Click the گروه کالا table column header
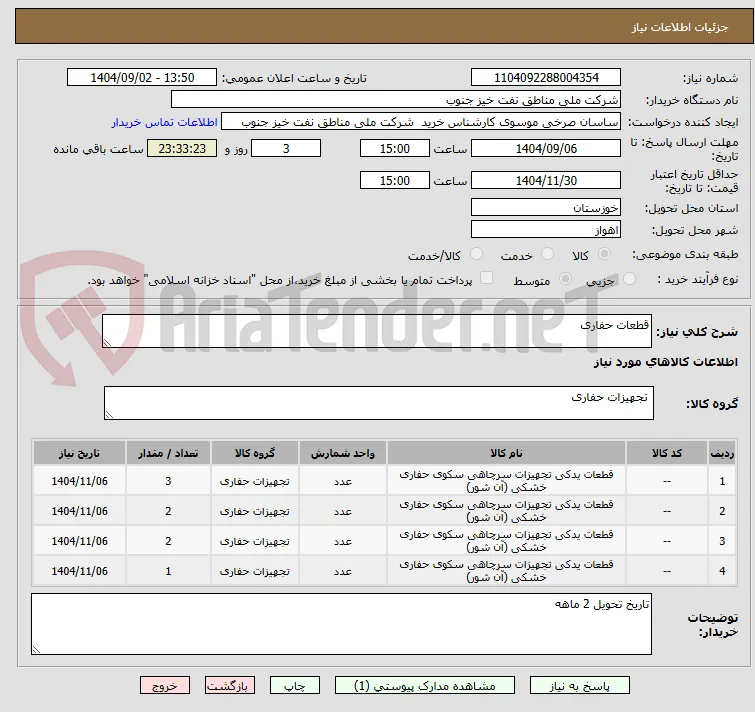 pos(255,453)
